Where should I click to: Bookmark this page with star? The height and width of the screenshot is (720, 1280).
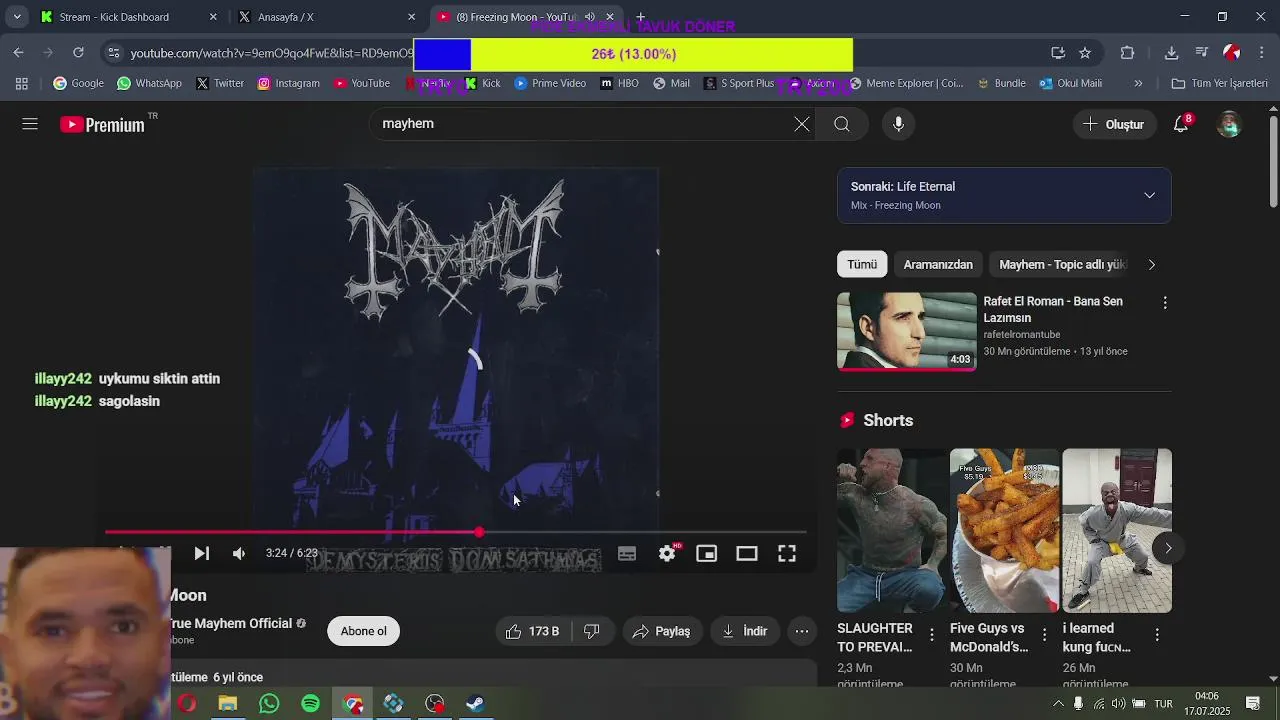point(1084,53)
